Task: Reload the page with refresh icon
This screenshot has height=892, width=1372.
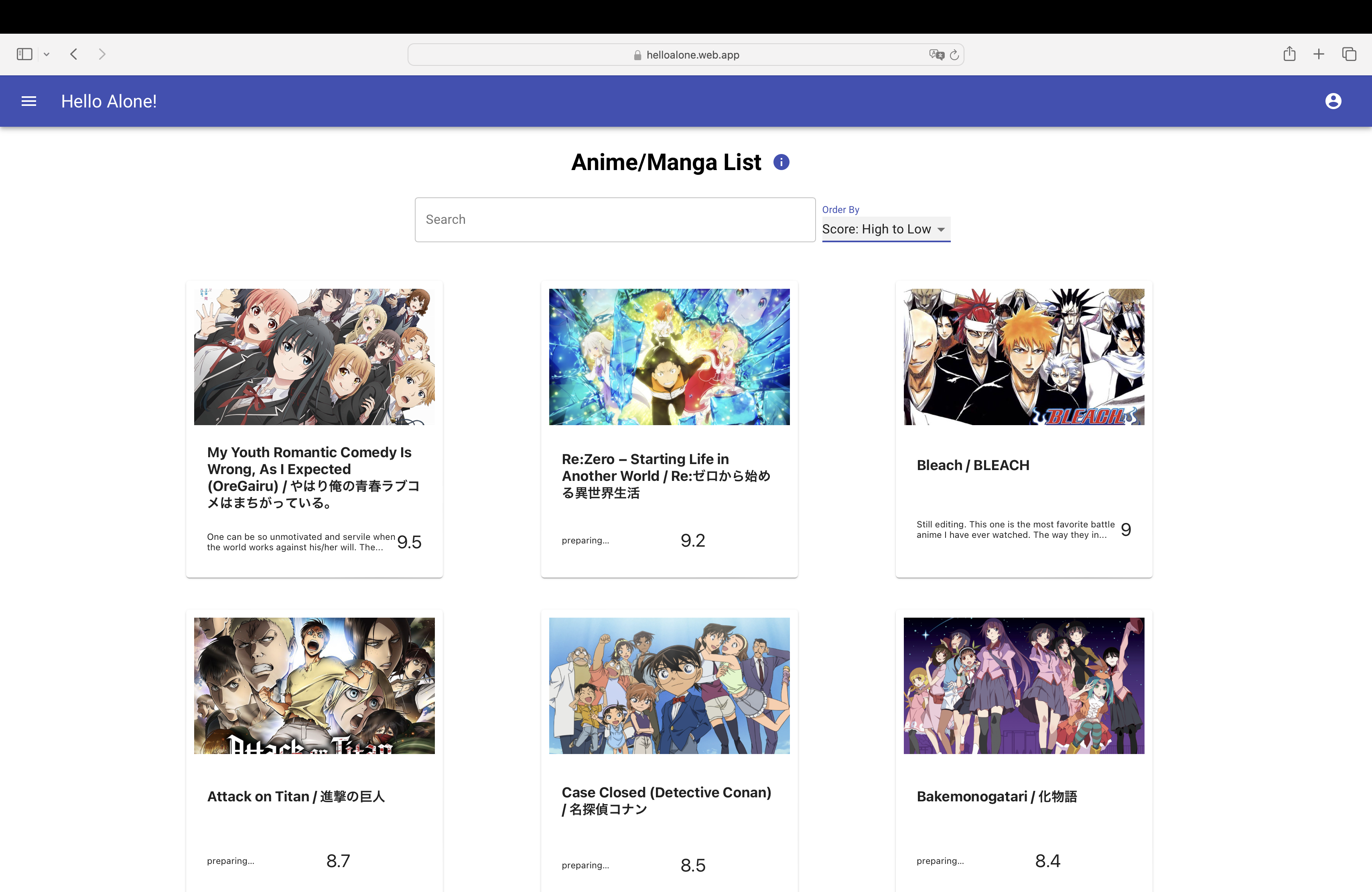Action: (x=954, y=55)
